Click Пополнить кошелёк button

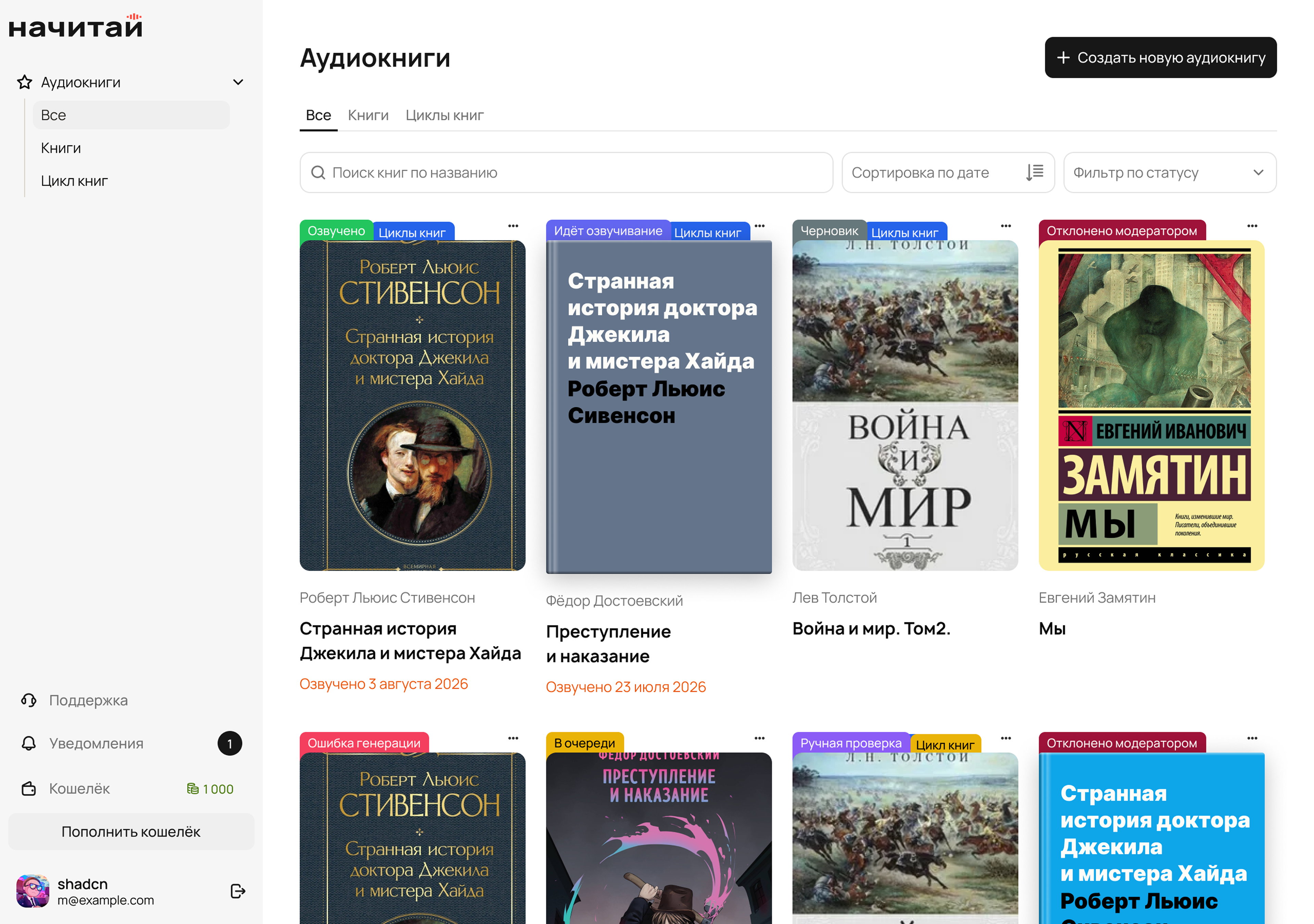pos(131,832)
